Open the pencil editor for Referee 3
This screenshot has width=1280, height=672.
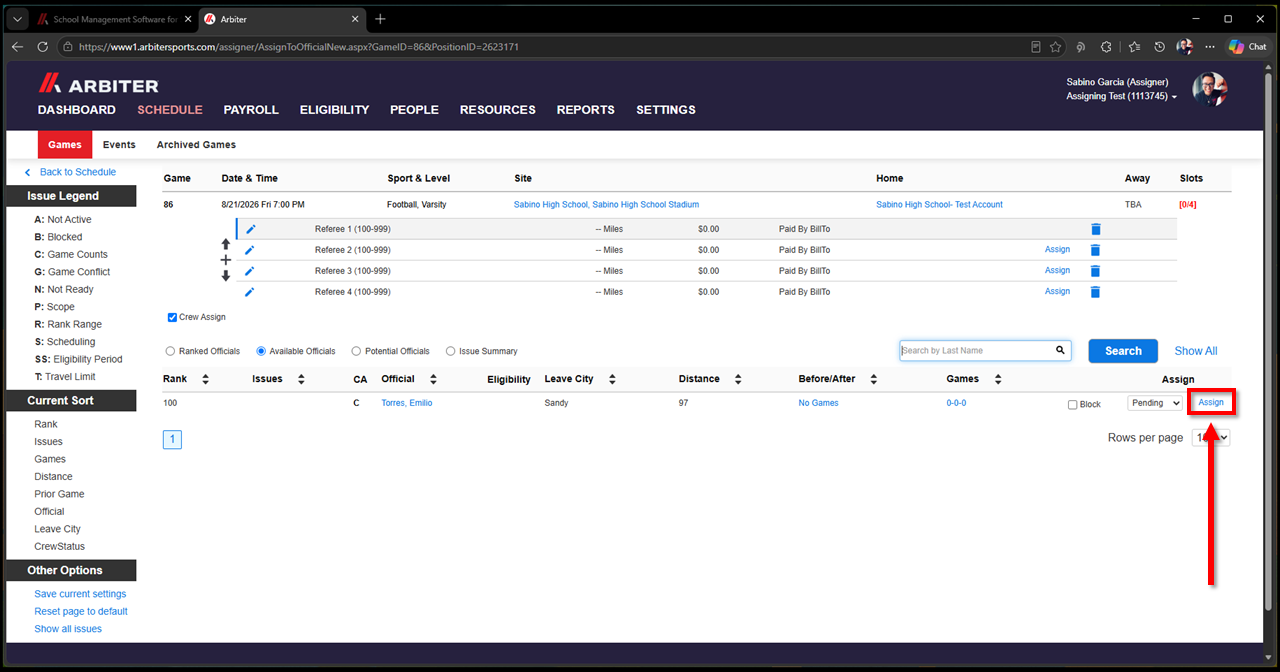[250, 271]
